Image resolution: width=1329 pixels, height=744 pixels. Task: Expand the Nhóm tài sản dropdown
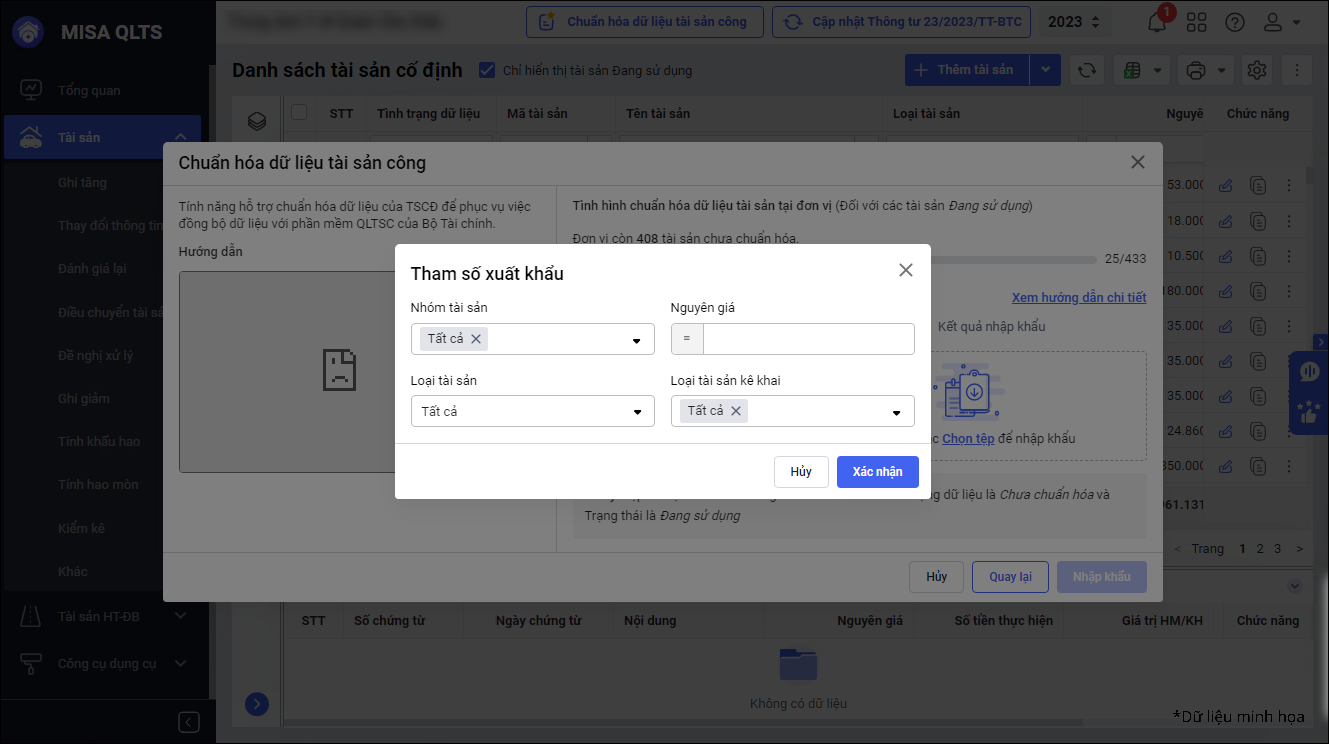click(x=636, y=340)
